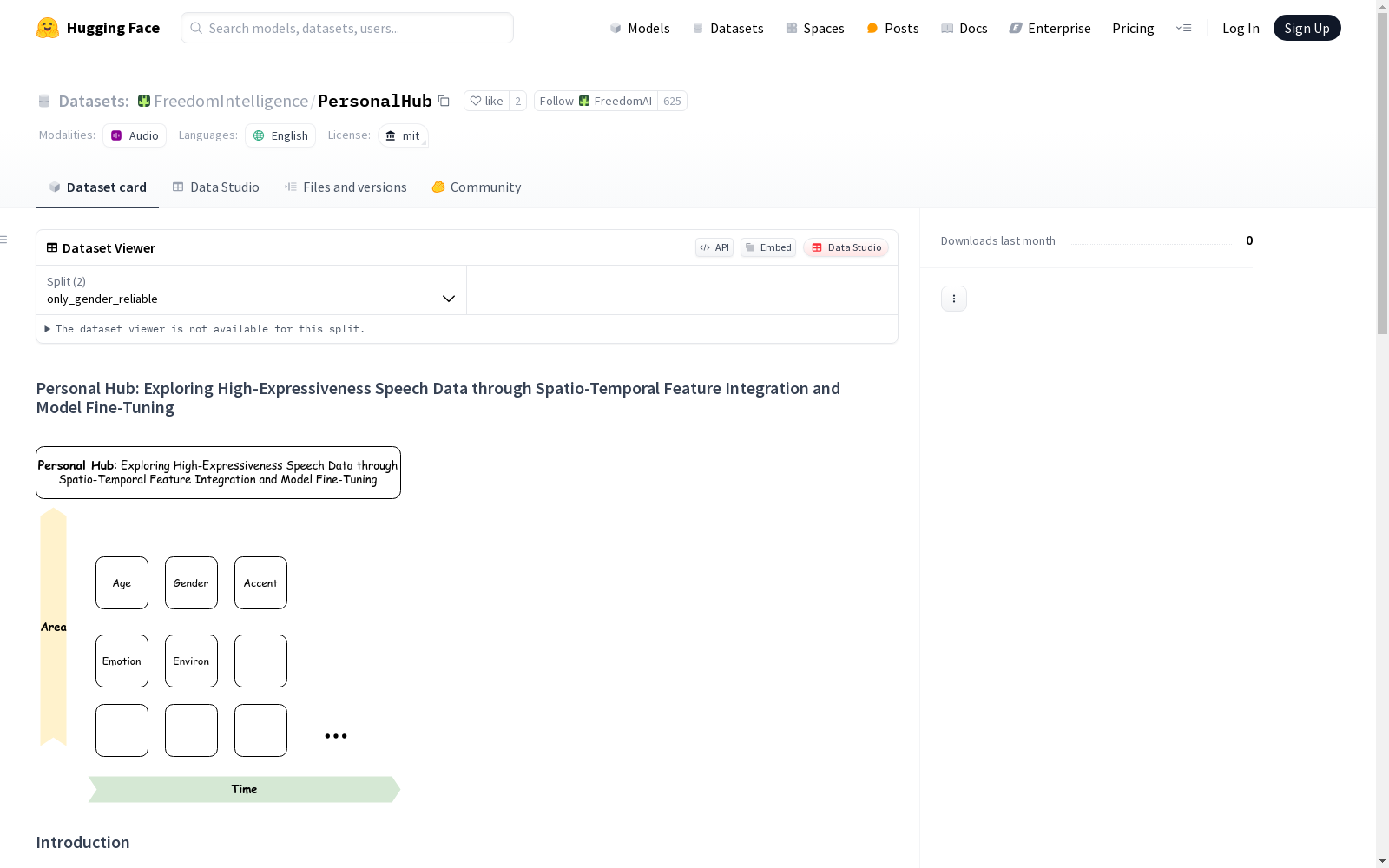Open the Models navigation item

640,28
